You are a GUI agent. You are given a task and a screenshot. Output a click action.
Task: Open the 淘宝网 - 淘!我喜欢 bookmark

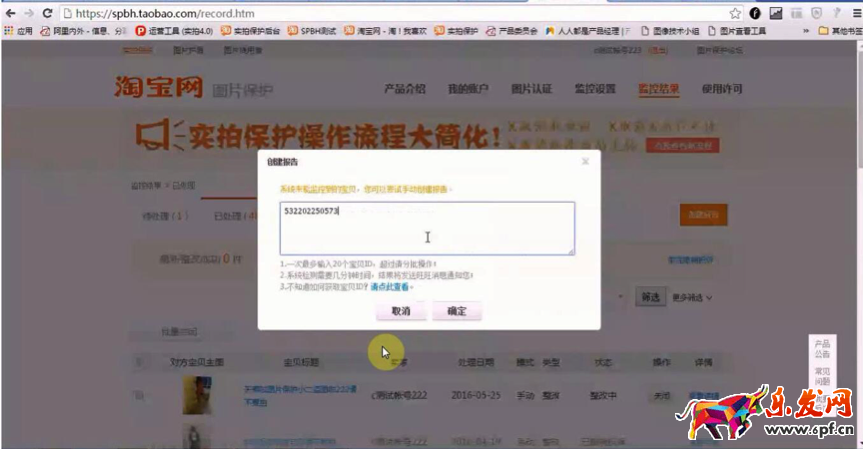point(386,31)
